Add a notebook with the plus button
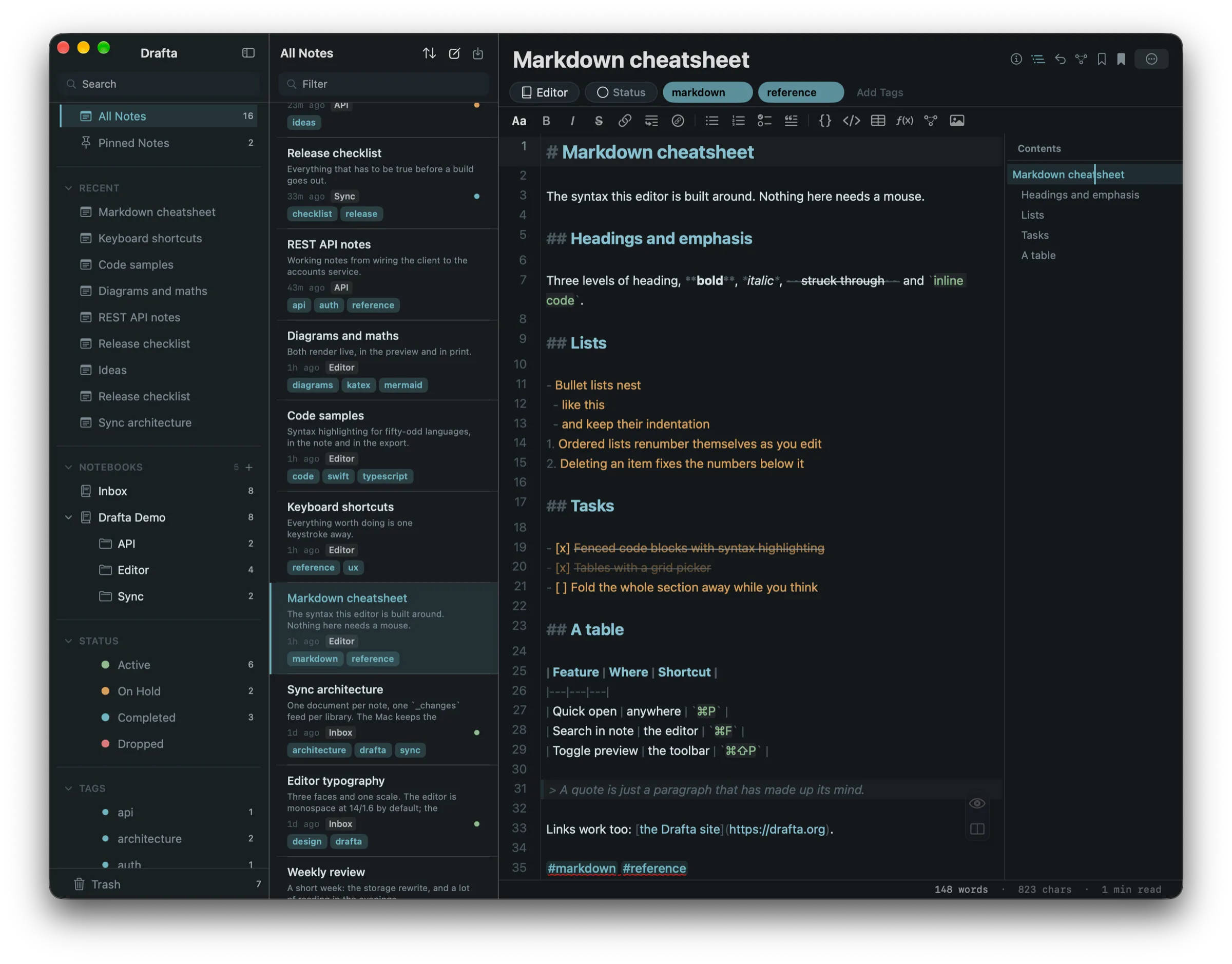Image resolution: width=1232 pixels, height=964 pixels. tap(249, 467)
